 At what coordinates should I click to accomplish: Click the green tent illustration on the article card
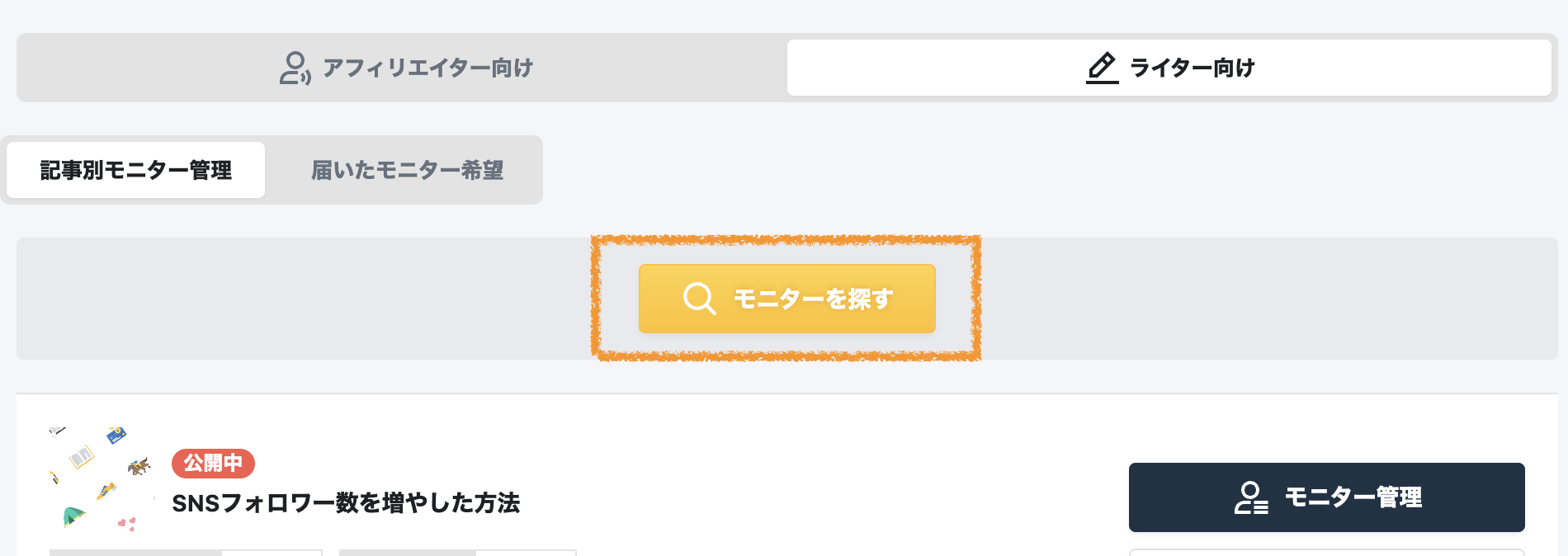74,516
